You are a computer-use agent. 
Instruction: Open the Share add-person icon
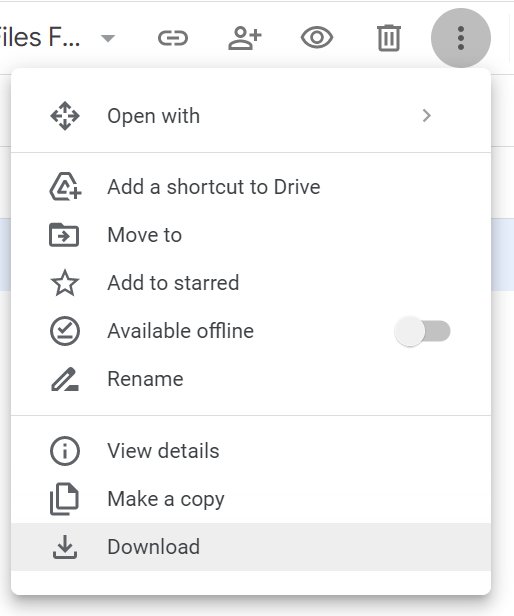tap(245, 38)
